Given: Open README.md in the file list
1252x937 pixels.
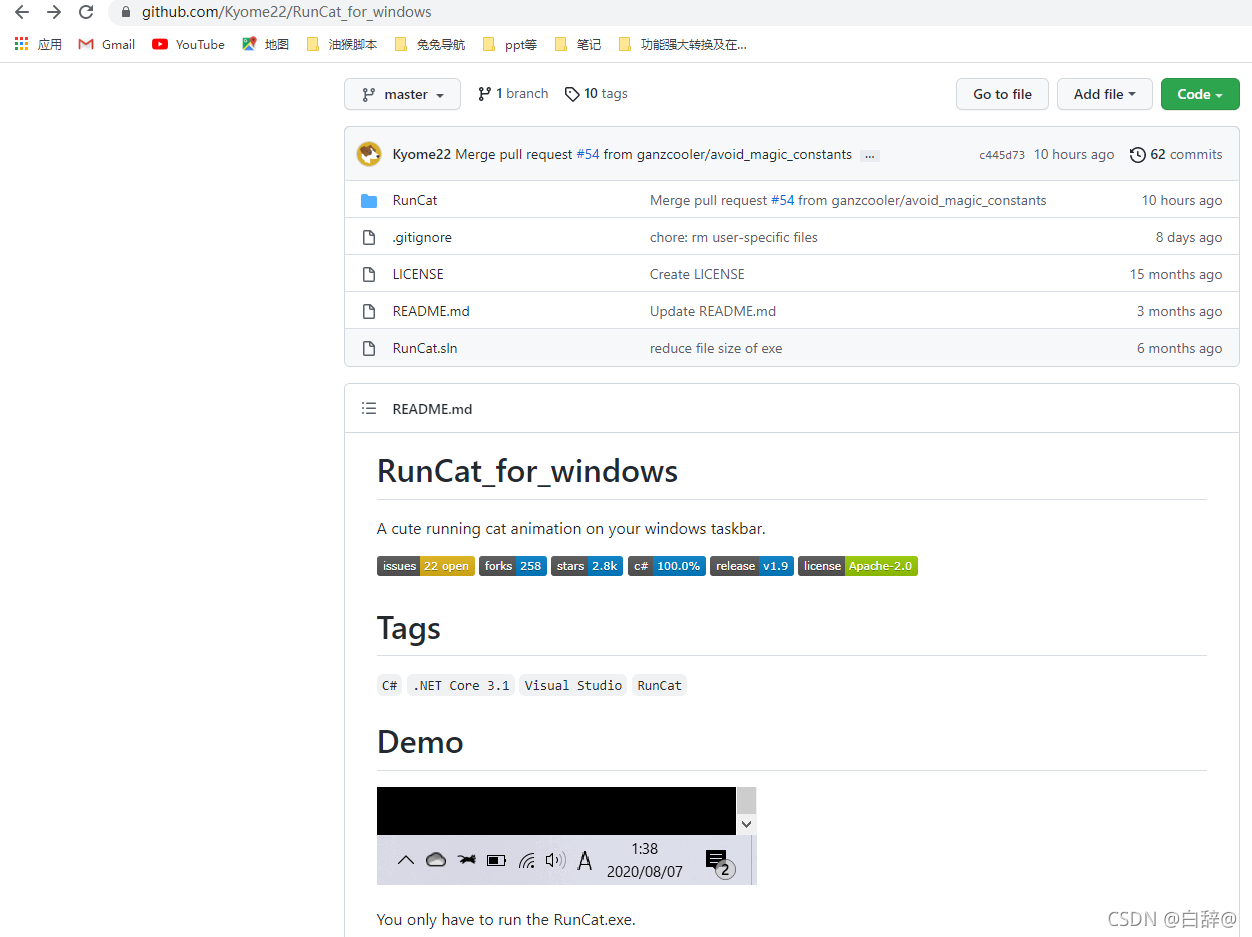Looking at the screenshot, I should 431,311.
